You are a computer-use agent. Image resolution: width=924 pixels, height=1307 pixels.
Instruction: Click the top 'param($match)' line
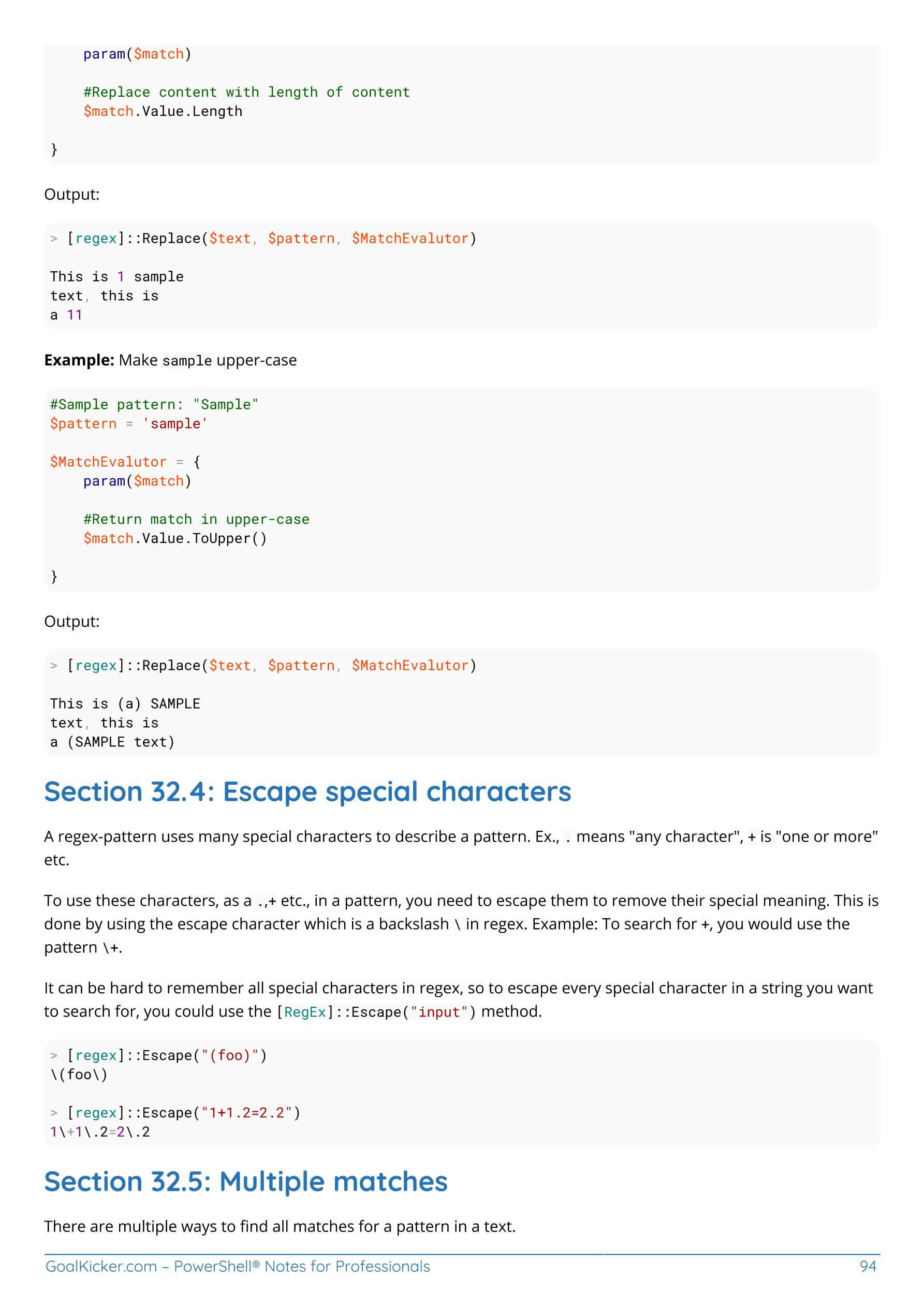[x=138, y=54]
